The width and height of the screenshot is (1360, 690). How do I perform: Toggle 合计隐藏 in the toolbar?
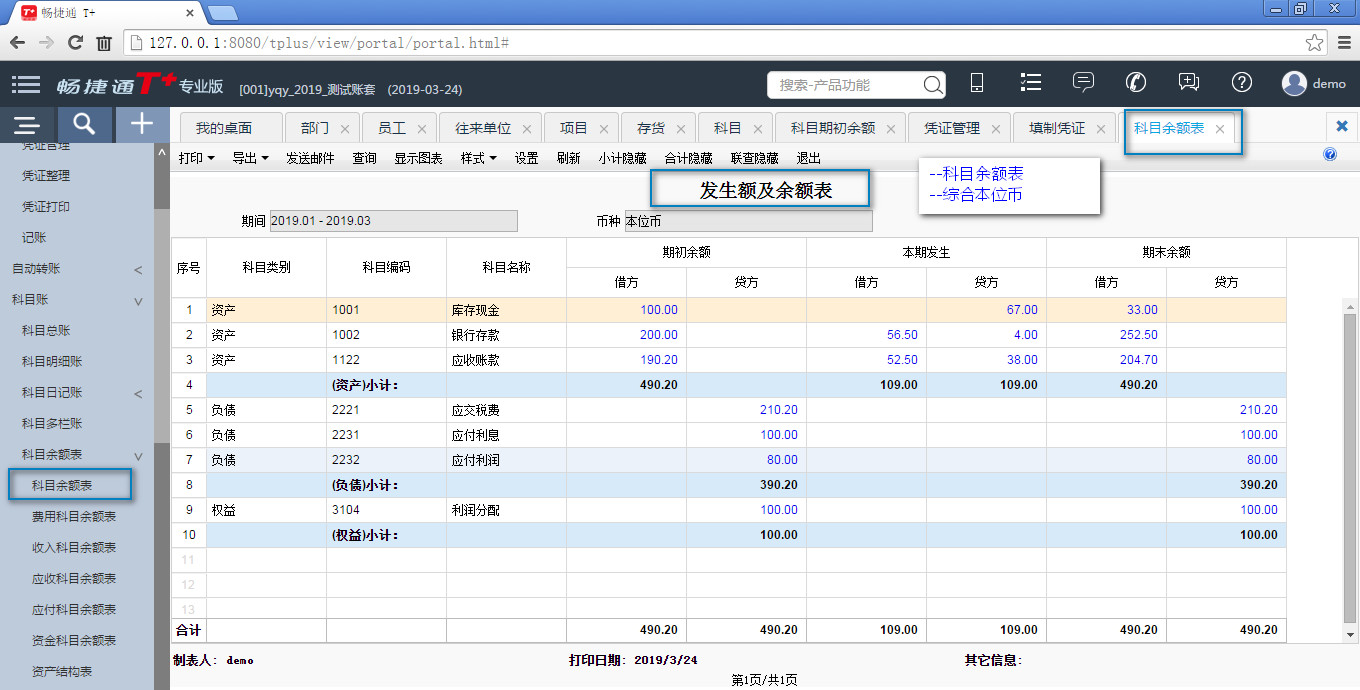(688, 158)
